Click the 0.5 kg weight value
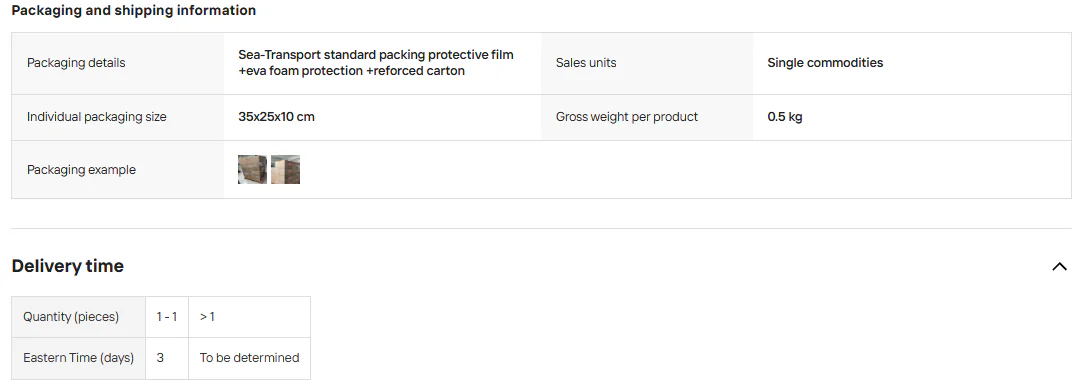Image resolution: width=1081 pixels, height=388 pixels. 785,116
